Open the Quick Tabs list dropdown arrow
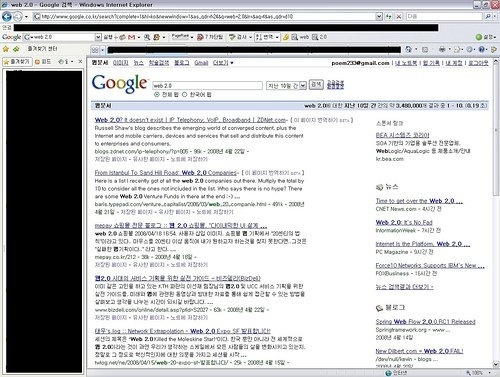Viewport: 500px width, 377px height. tap(102, 50)
